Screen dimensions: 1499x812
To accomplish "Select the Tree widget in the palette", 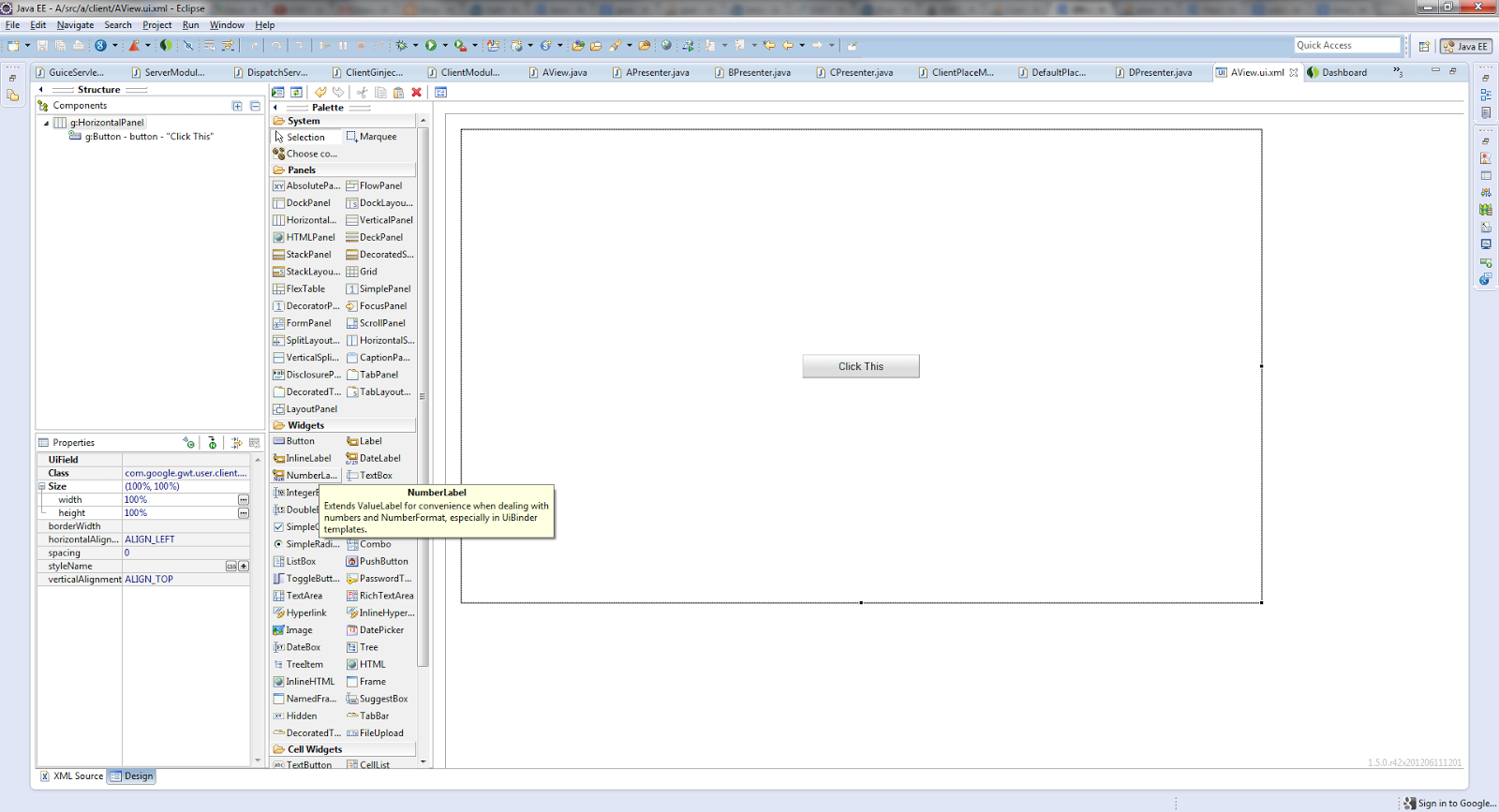I will pos(363,647).
